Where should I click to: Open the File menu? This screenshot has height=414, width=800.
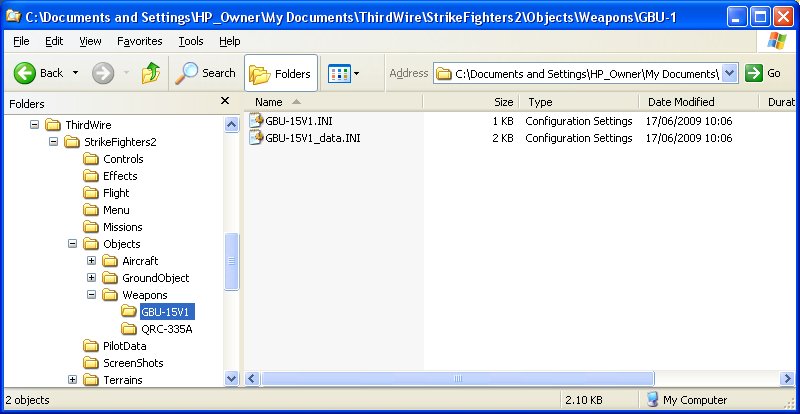21,41
